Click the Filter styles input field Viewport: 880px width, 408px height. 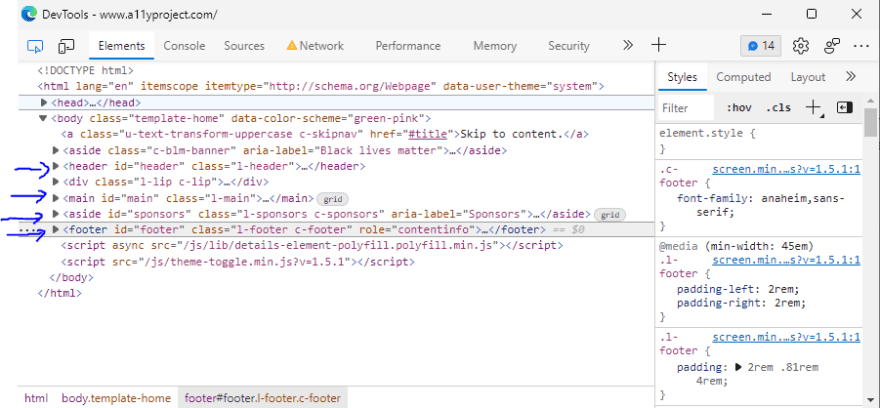(x=686, y=108)
